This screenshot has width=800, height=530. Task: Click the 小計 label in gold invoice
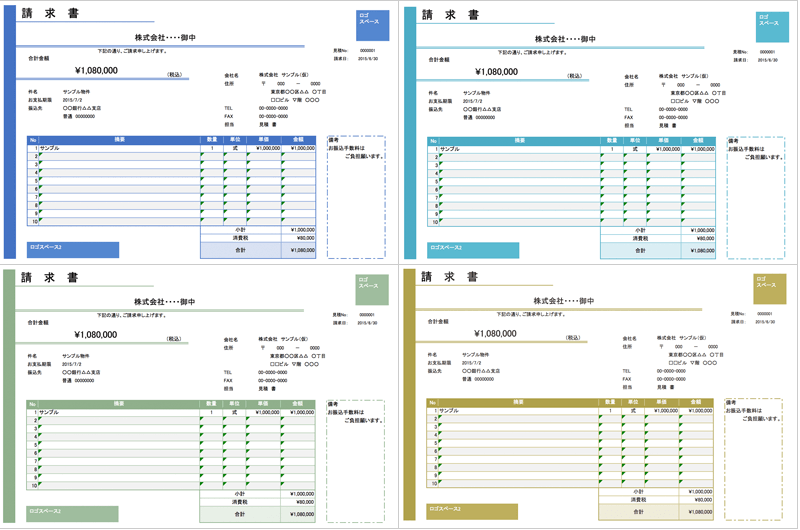tap(639, 492)
